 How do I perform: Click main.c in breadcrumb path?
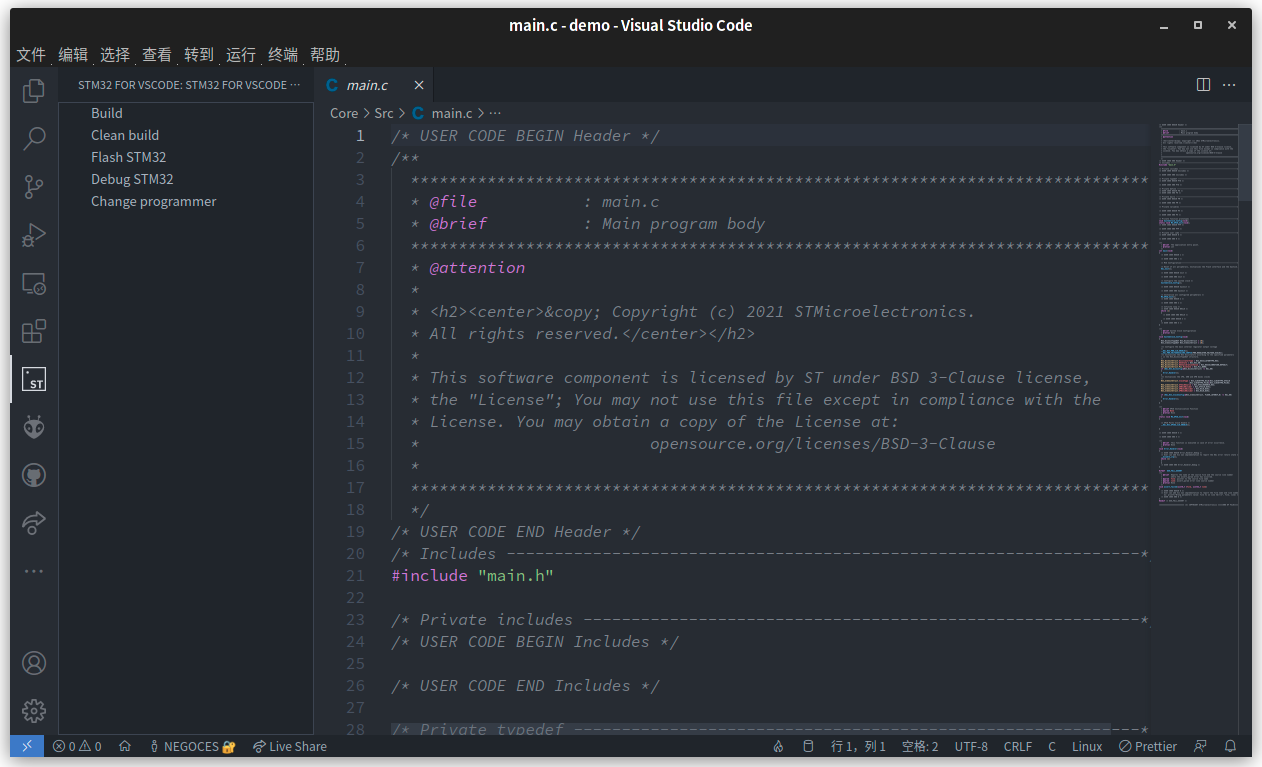452,113
